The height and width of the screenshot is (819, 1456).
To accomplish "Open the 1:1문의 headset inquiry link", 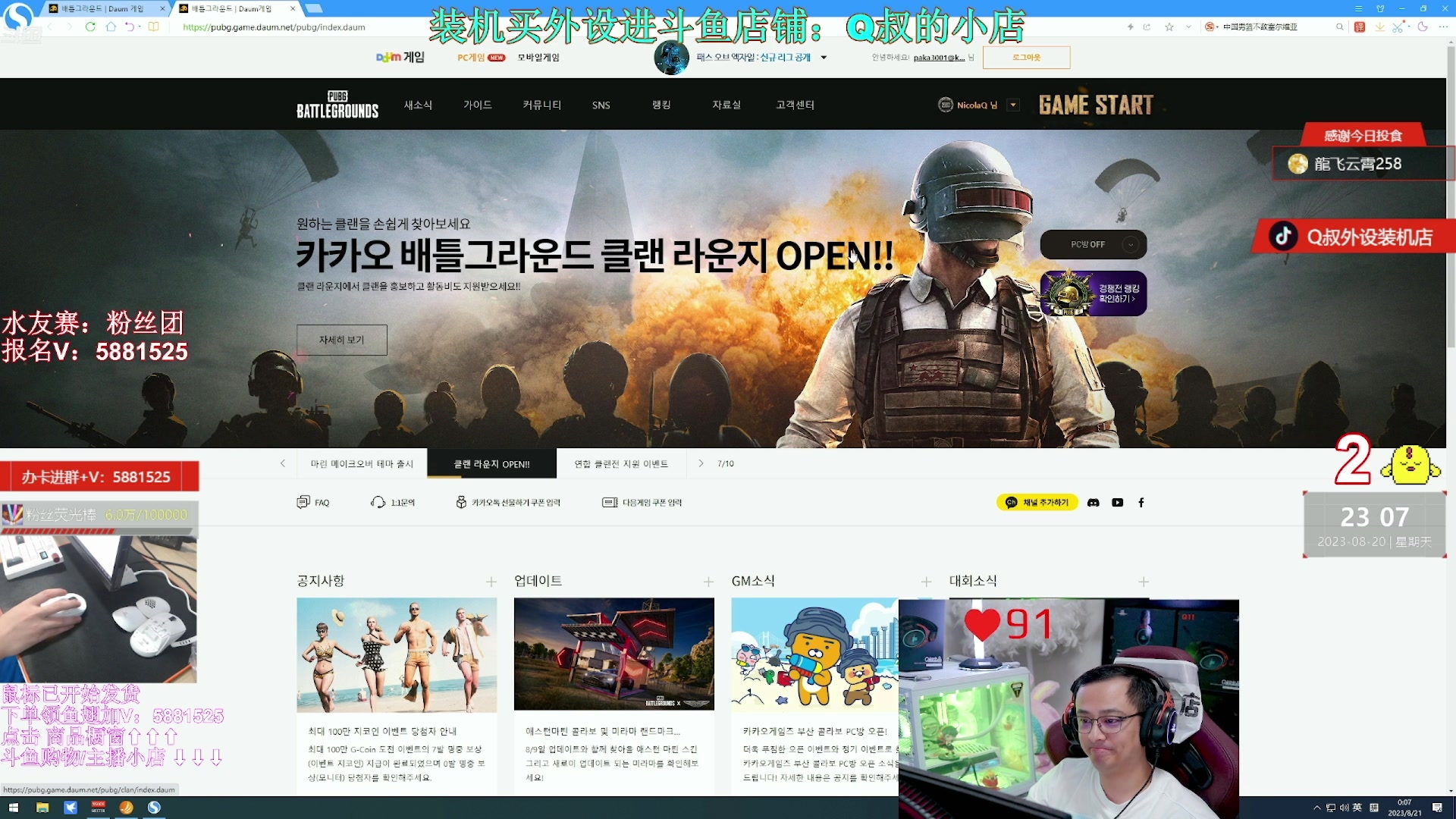I will coord(393,502).
